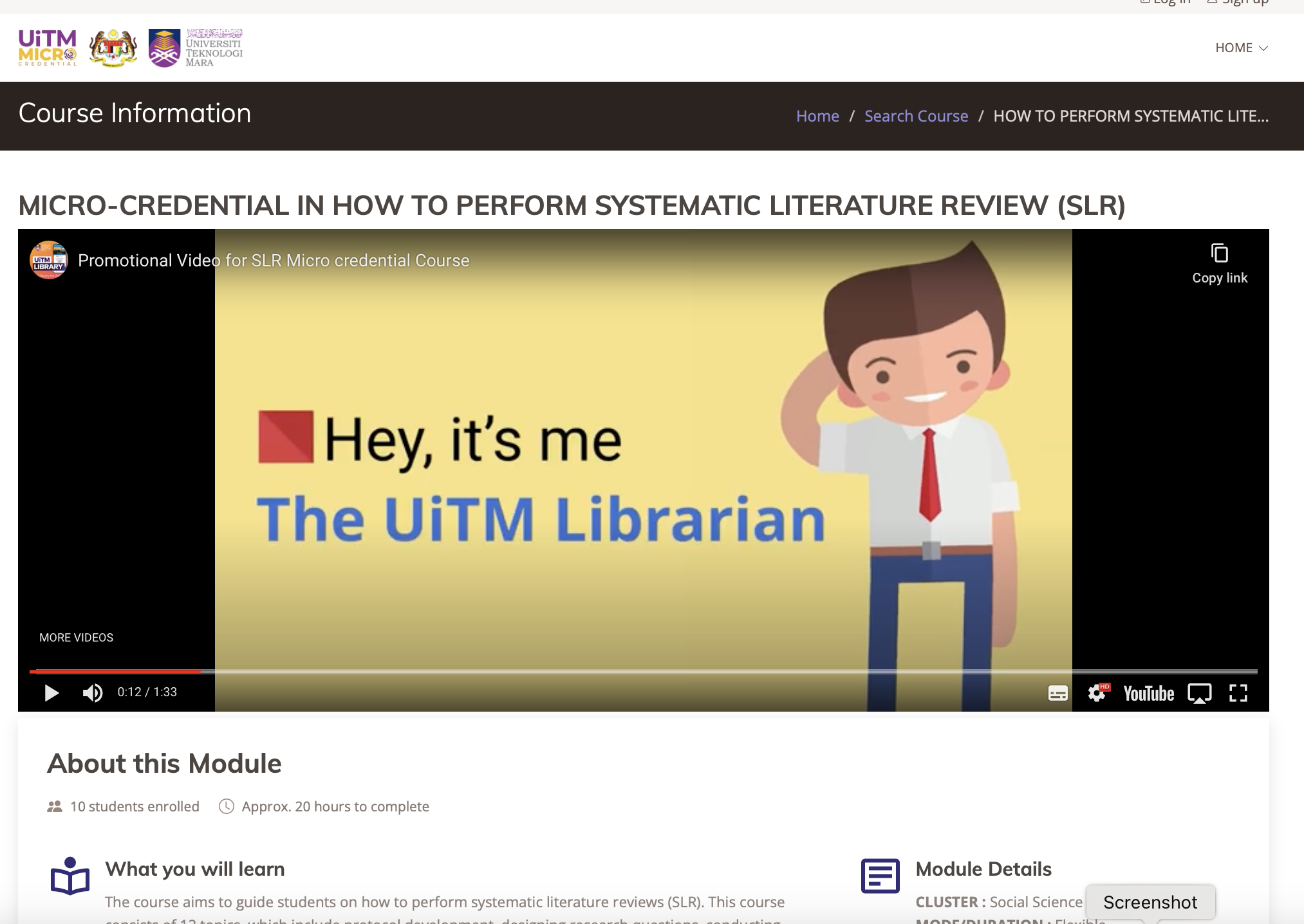
Task: Mute the video volume speaker icon
Action: (93, 693)
